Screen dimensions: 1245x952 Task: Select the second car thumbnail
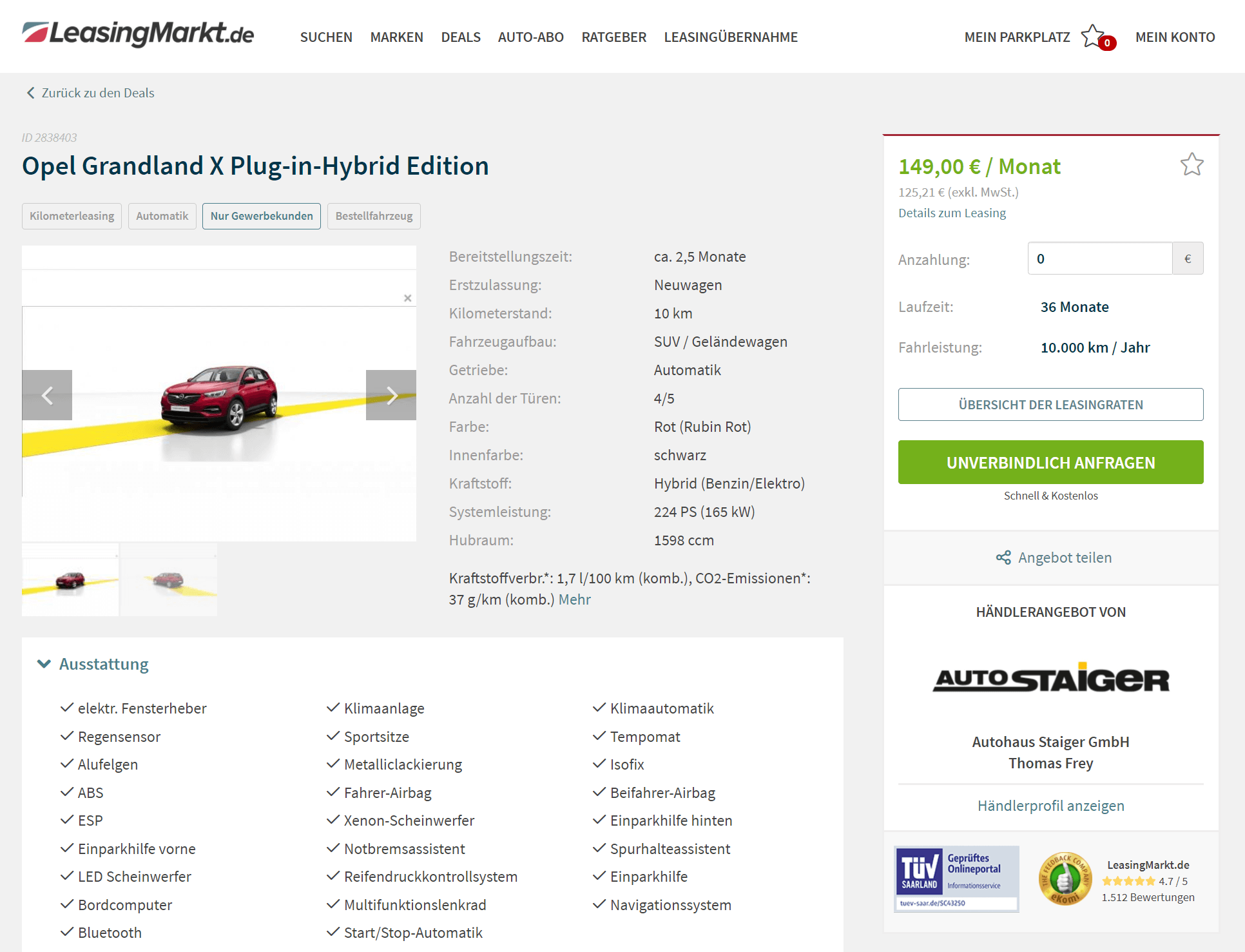coord(169,580)
